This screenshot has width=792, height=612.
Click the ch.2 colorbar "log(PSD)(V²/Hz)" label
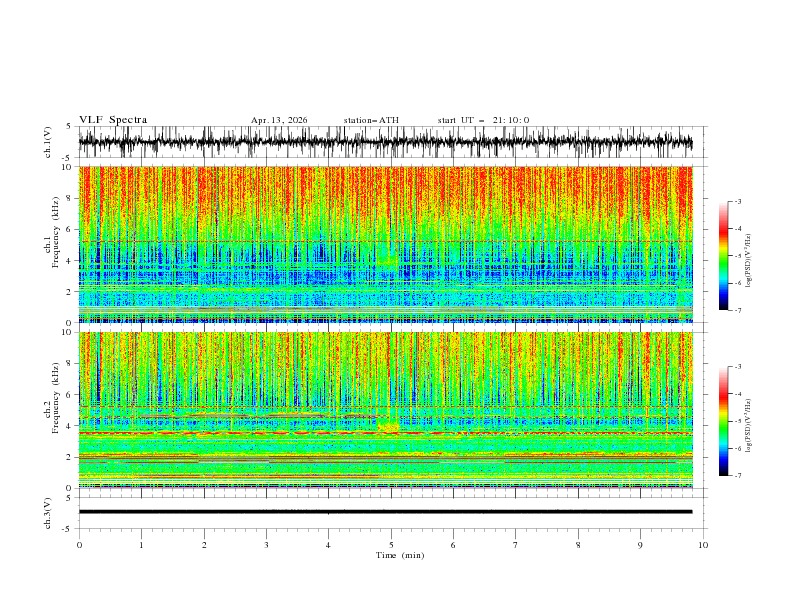[749, 426]
